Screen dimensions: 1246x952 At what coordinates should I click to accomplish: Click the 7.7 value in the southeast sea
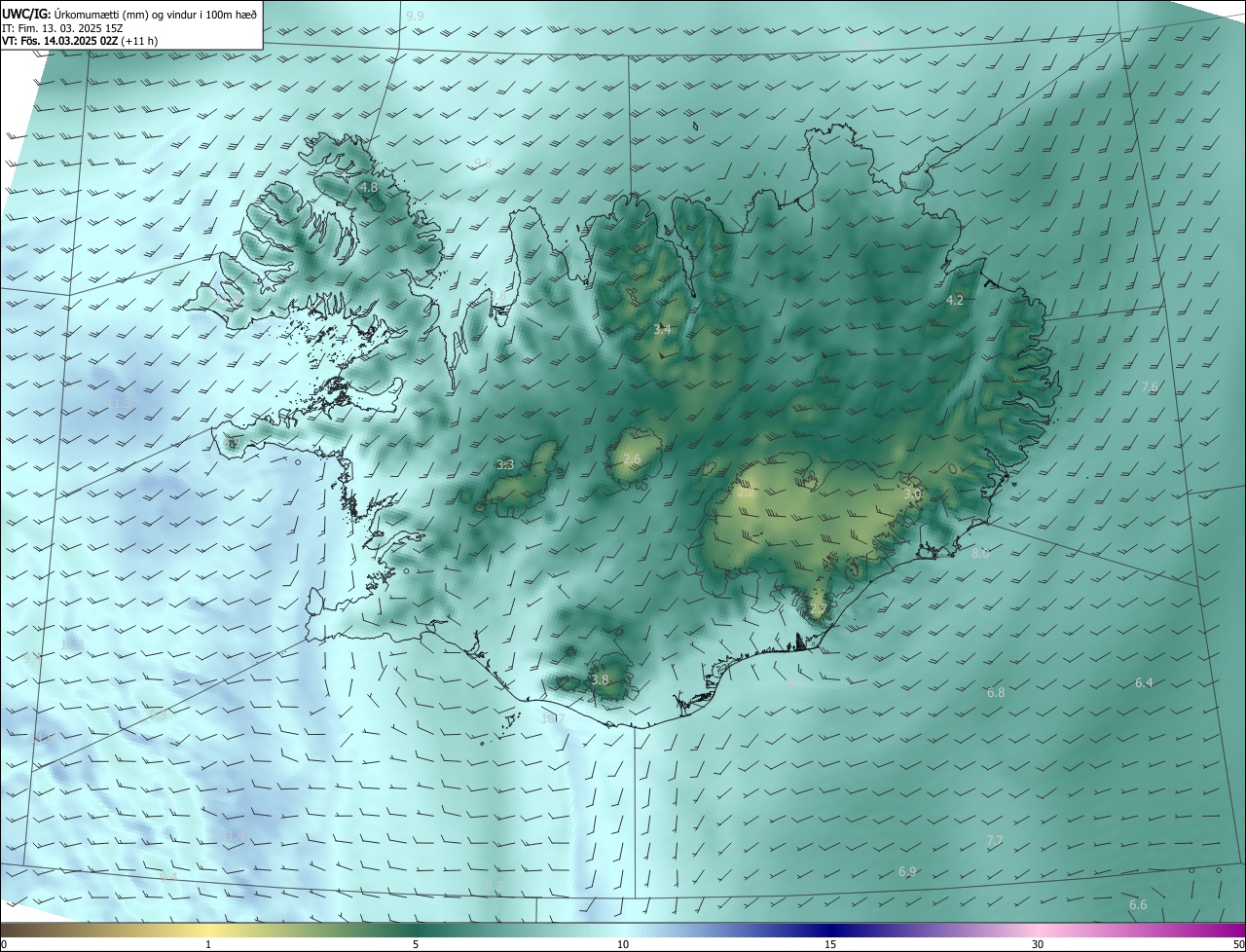[x=994, y=840]
